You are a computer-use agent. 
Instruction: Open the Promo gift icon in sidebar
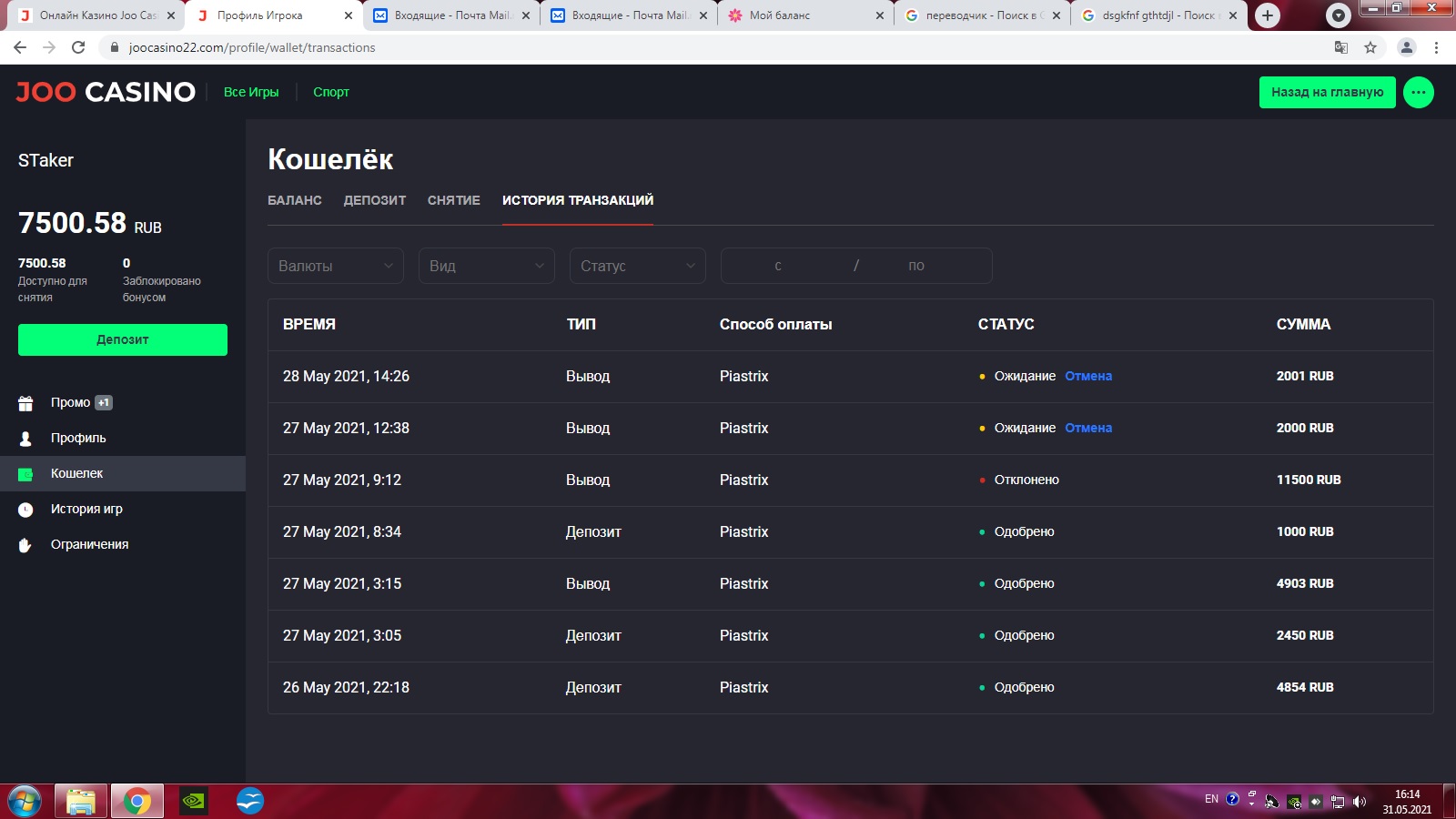[25, 403]
